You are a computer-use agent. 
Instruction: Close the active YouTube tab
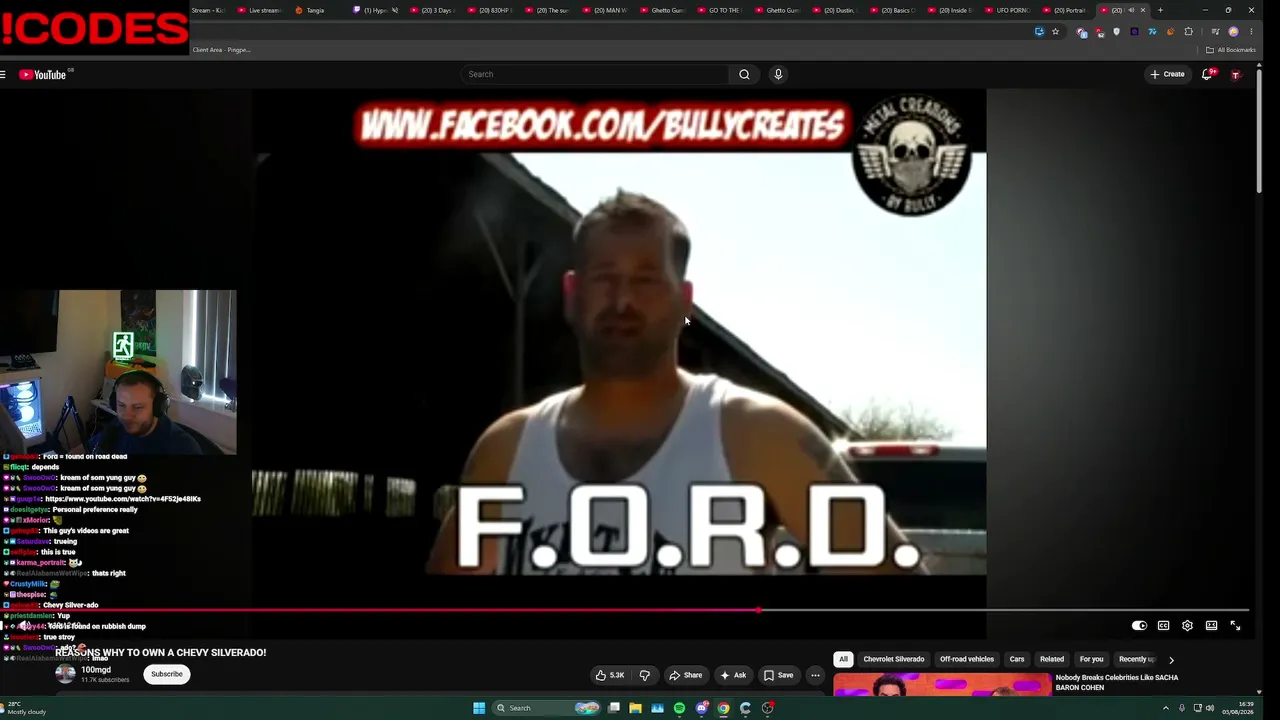coord(1143,10)
